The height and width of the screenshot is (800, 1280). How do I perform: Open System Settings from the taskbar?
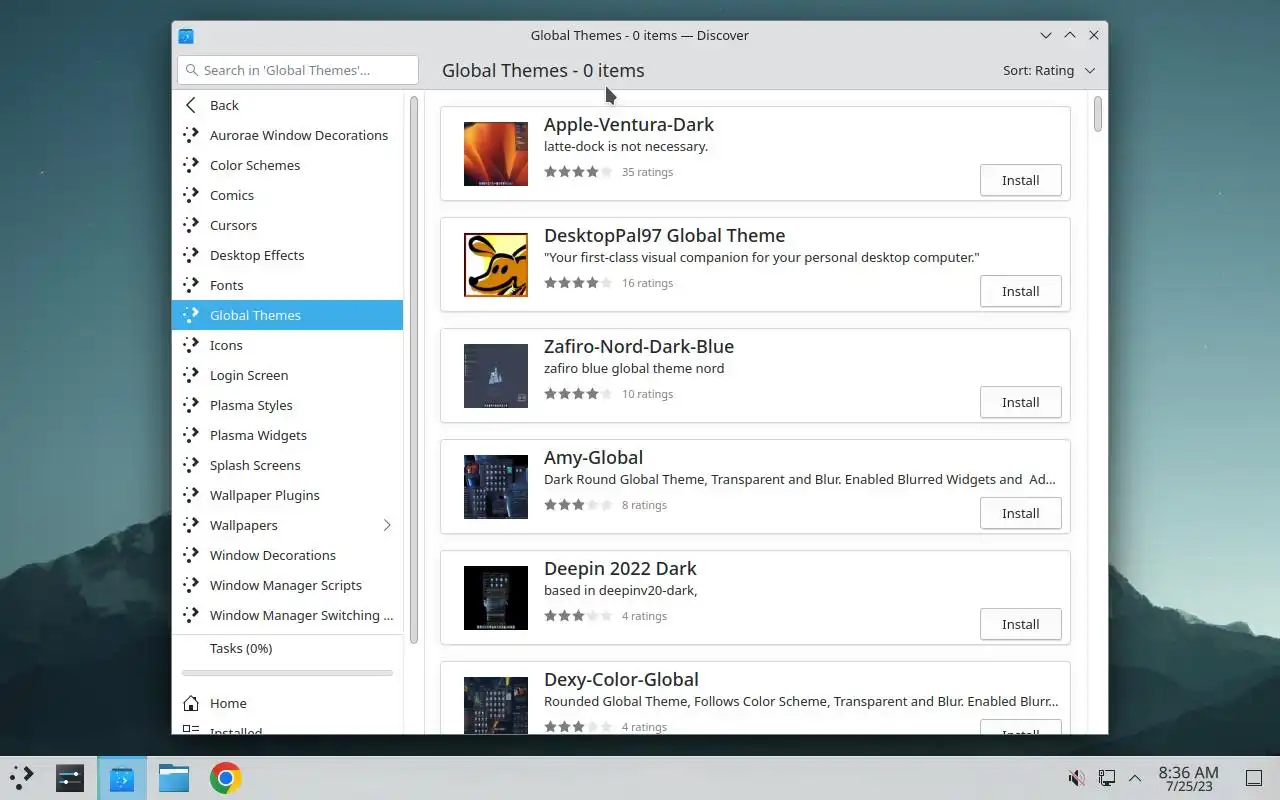click(x=70, y=778)
